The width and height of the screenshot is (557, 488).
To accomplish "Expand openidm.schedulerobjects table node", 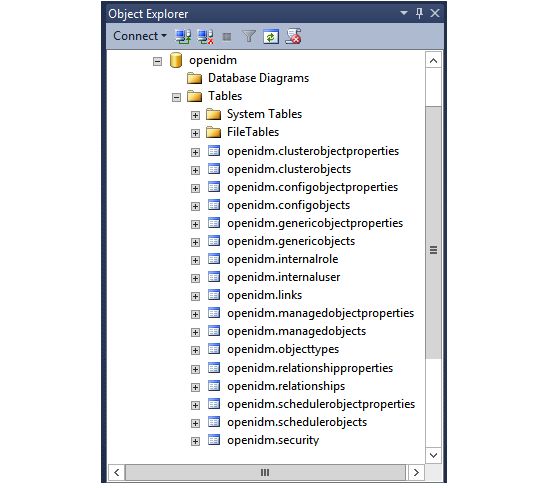I will (195, 423).
